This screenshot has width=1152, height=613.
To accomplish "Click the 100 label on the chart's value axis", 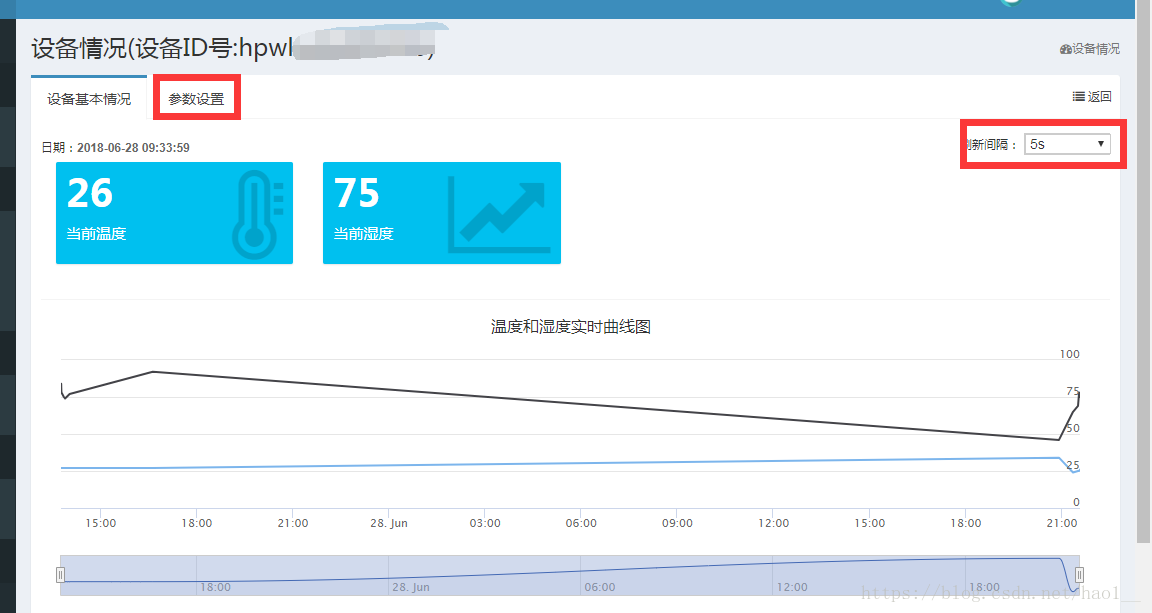I will (x=1070, y=354).
